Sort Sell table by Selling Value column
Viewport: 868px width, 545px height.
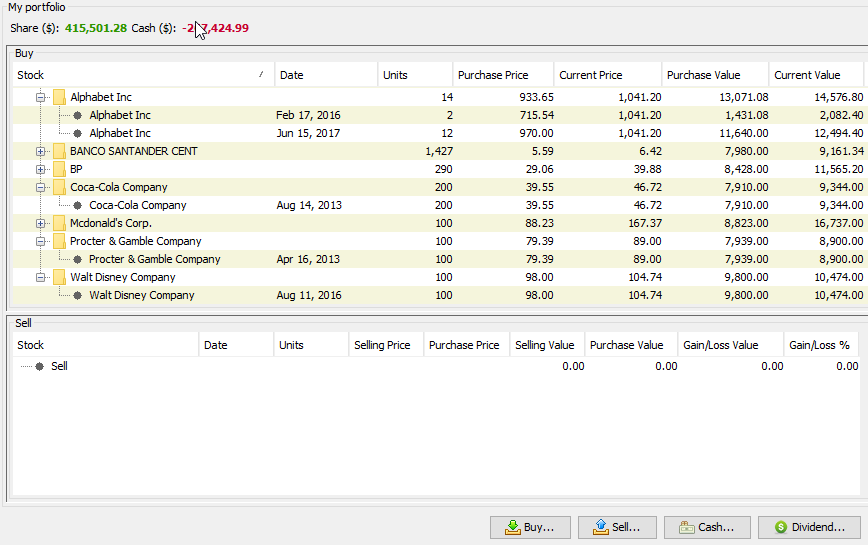(x=547, y=345)
